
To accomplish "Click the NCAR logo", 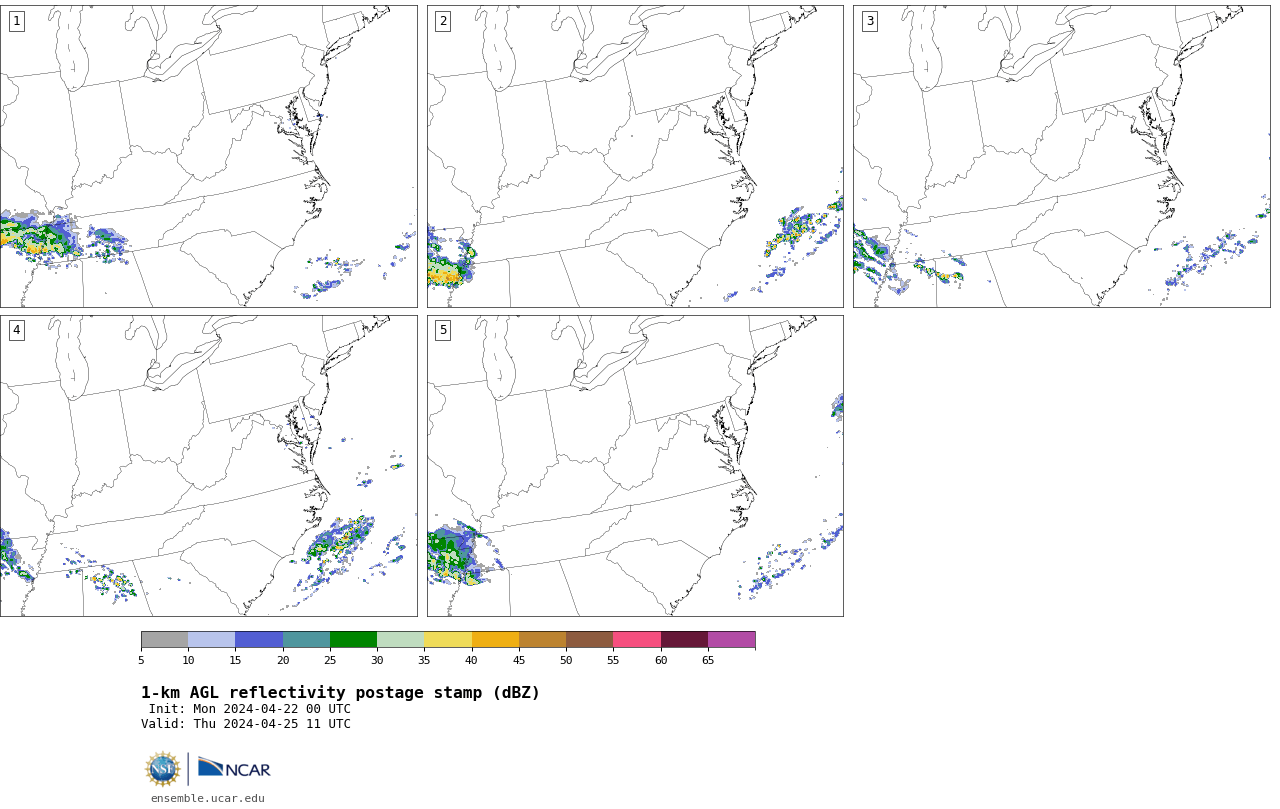I will 234,768.
